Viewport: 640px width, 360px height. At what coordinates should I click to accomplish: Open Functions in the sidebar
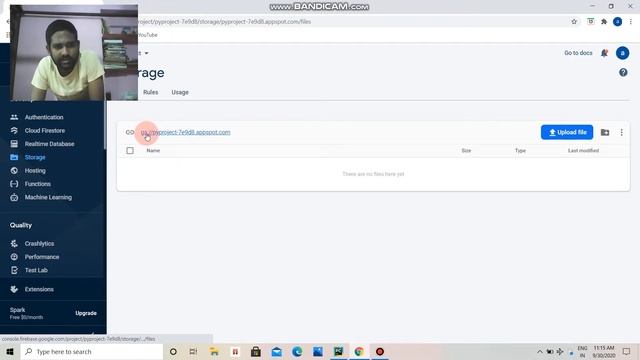(38, 184)
